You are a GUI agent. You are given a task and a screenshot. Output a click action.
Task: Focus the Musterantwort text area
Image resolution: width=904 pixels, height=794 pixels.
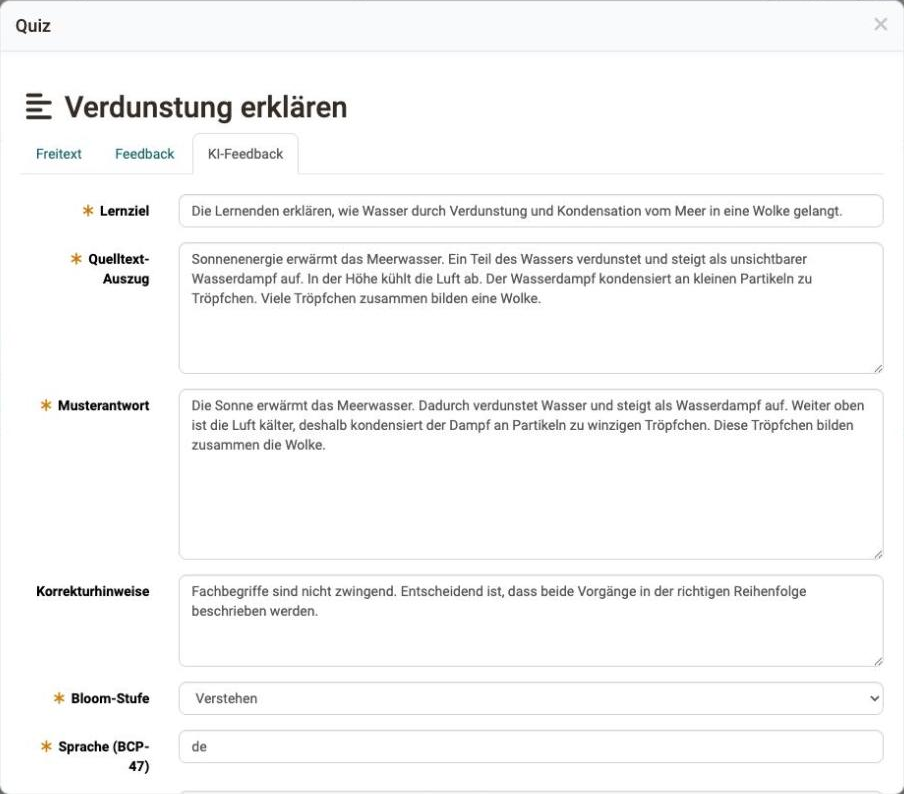(x=530, y=474)
